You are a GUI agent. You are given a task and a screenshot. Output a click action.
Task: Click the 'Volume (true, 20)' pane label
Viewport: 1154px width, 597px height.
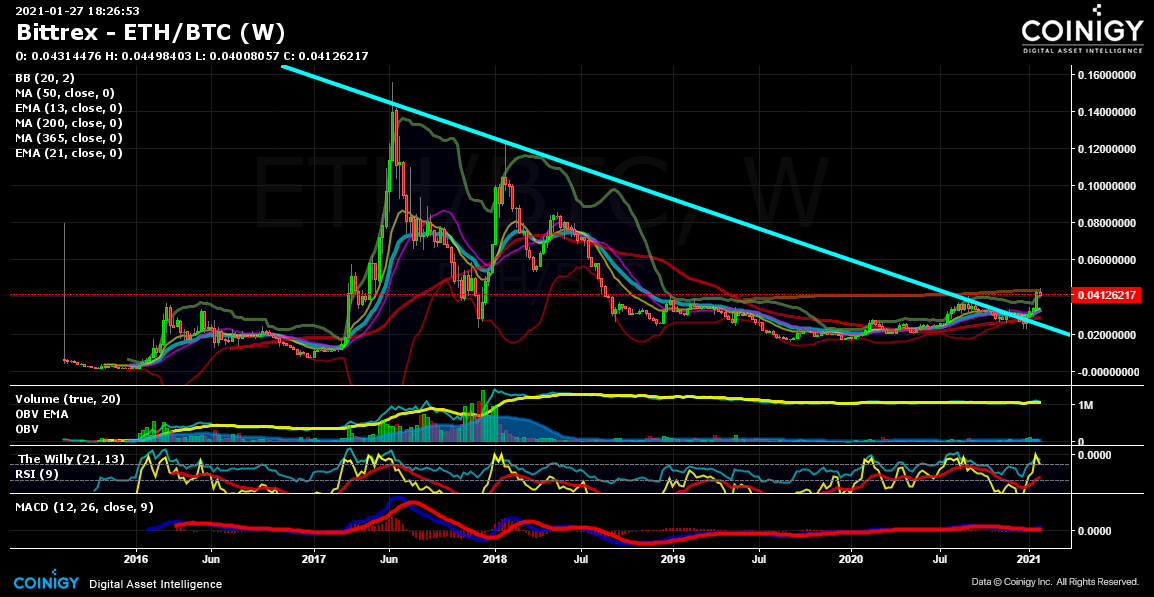(x=68, y=399)
